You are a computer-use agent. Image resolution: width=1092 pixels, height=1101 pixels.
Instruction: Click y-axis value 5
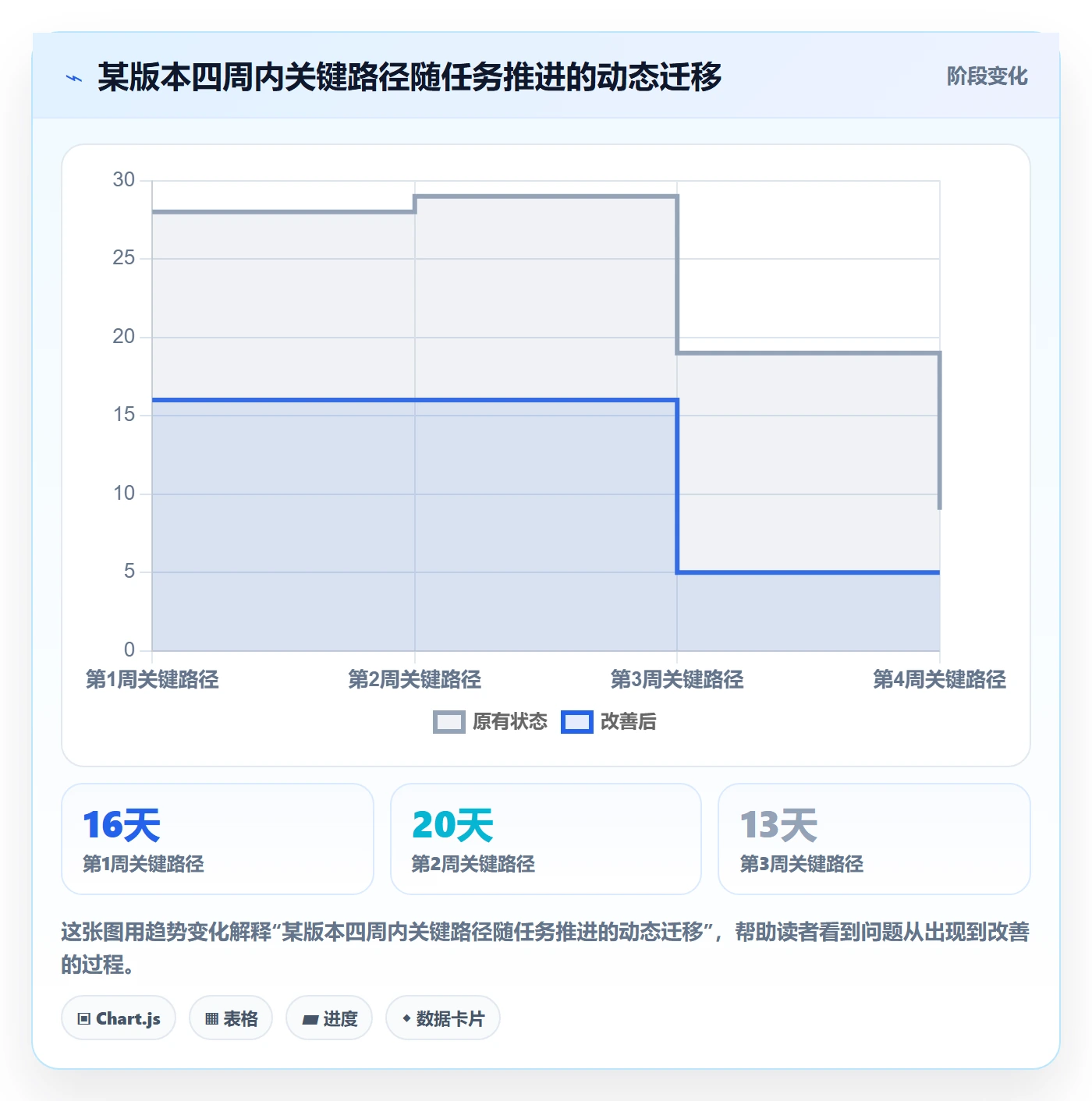coord(129,572)
